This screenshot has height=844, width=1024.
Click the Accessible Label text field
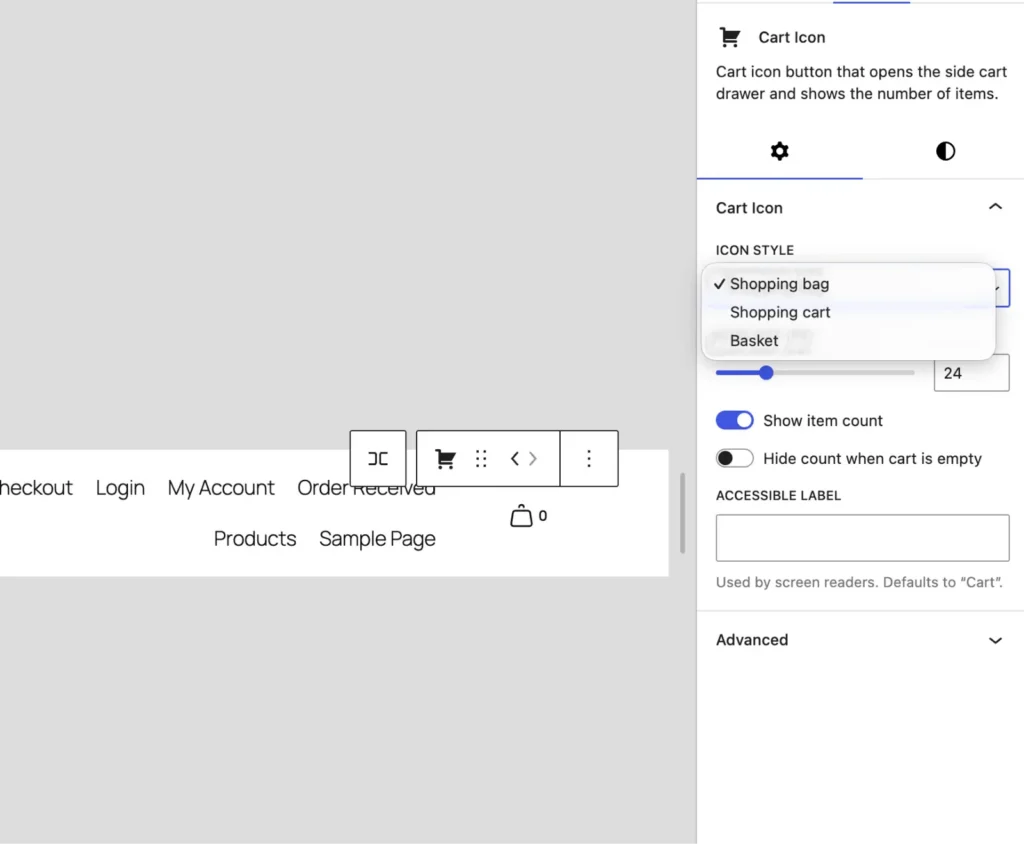tap(862, 538)
